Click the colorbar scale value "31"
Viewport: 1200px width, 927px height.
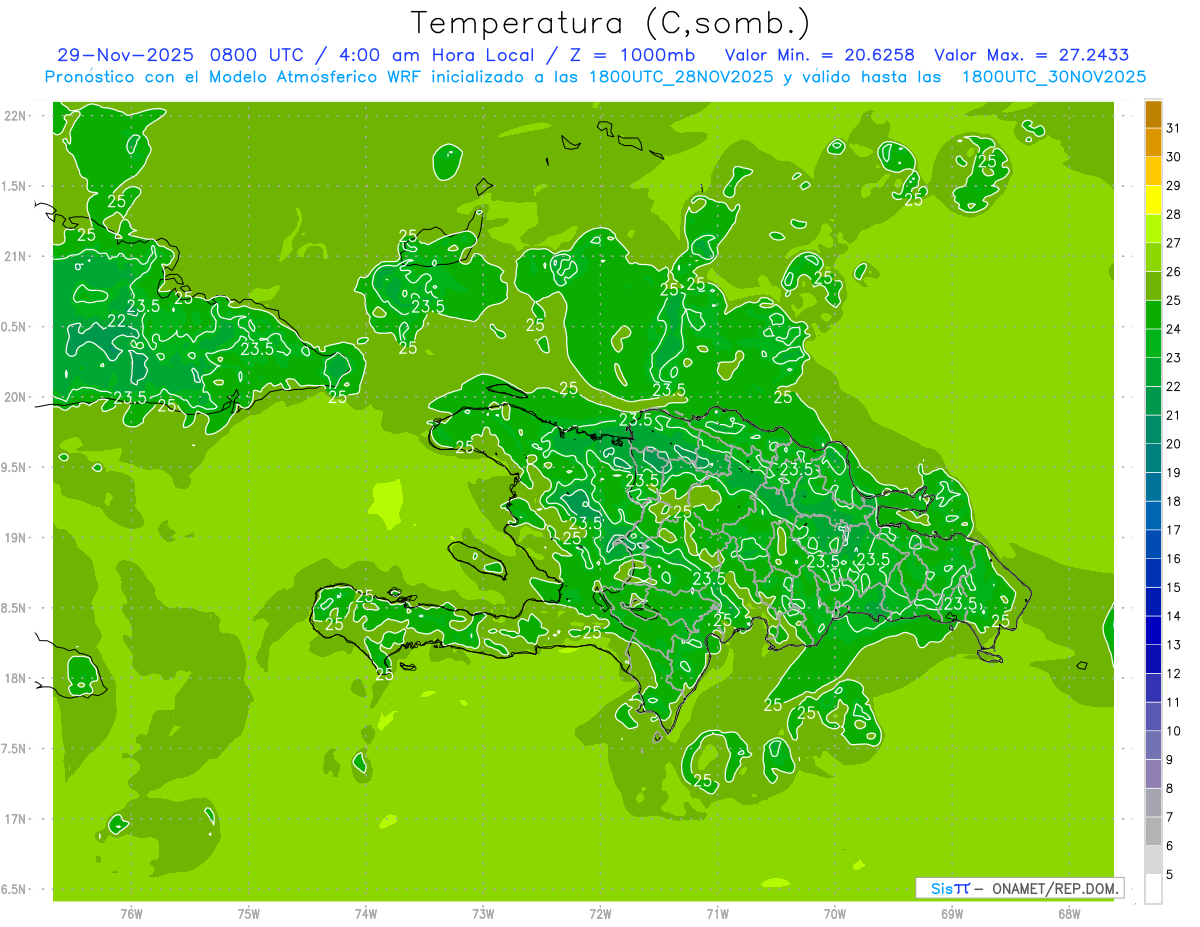click(1173, 128)
